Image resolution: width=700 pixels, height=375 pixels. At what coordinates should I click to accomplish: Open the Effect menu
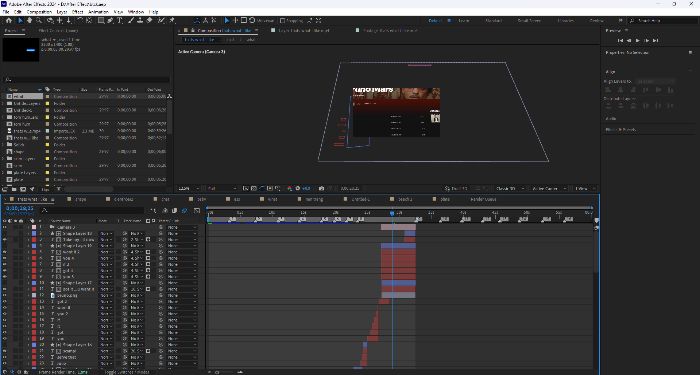coord(77,12)
